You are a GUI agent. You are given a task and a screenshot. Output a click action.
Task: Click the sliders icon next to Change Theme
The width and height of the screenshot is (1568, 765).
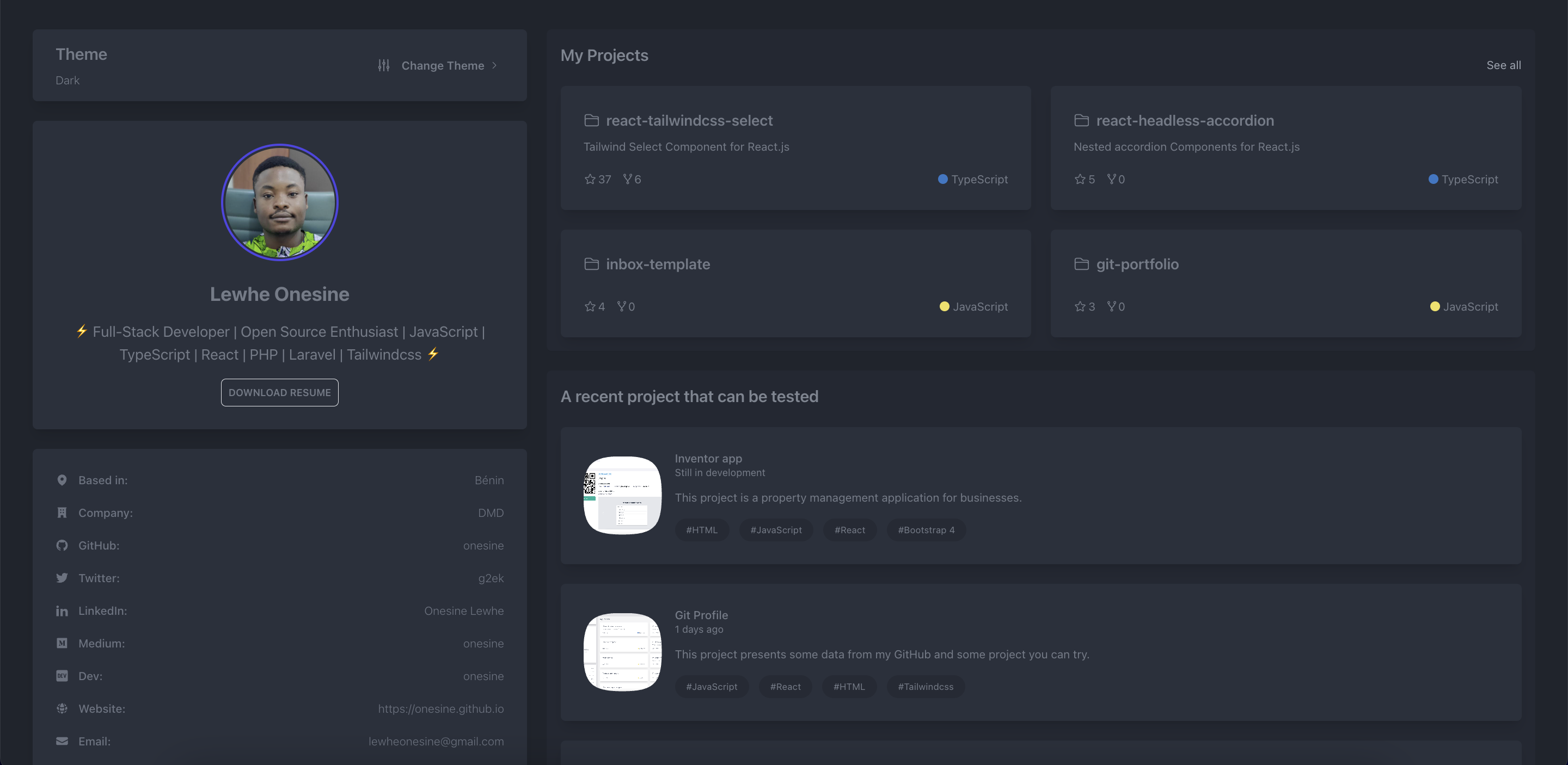click(x=383, y=65)
